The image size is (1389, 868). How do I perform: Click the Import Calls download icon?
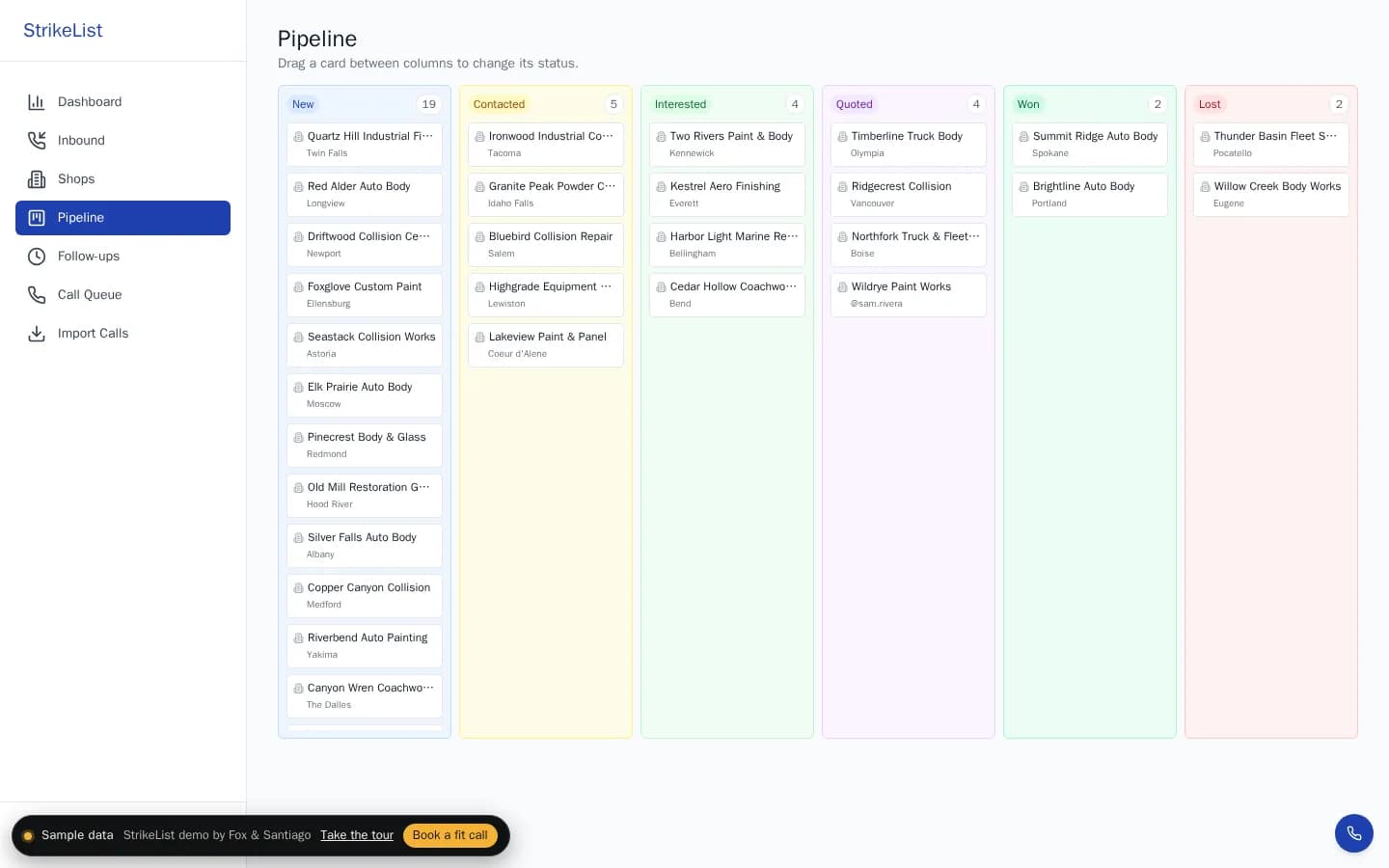pos(37,334)
